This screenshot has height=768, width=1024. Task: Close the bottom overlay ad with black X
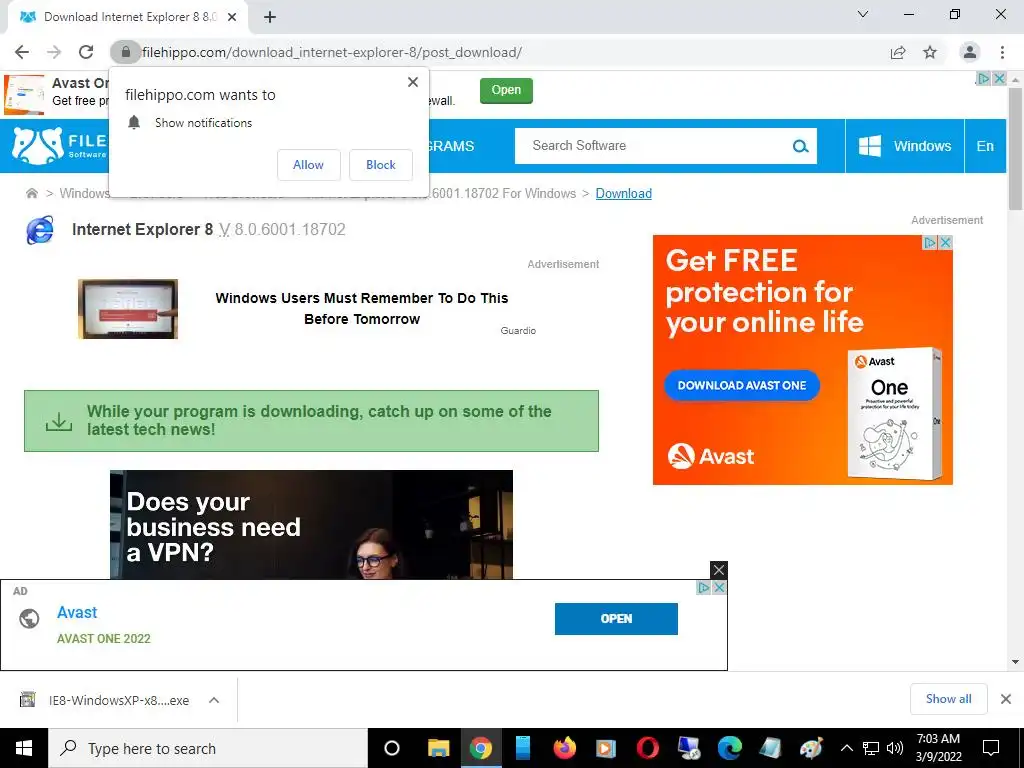tap(718, 570)
